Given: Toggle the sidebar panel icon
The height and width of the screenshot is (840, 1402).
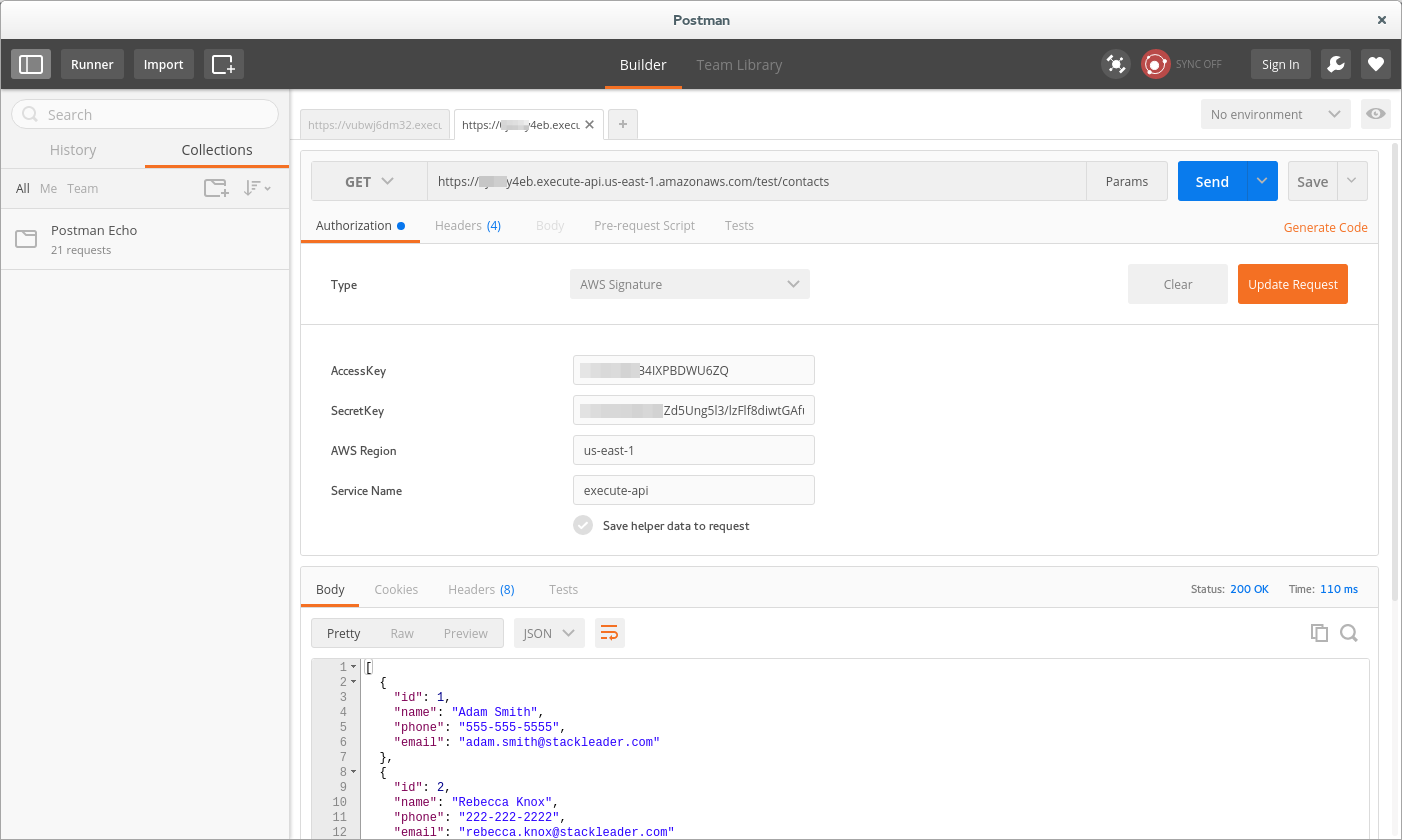Looking at the screenshot, I should click(31, 64).
